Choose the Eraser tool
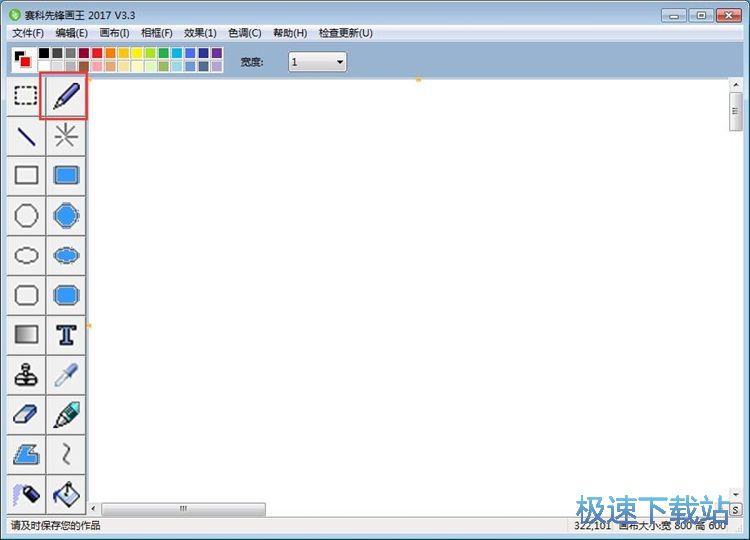 click(x=26, y=415)
